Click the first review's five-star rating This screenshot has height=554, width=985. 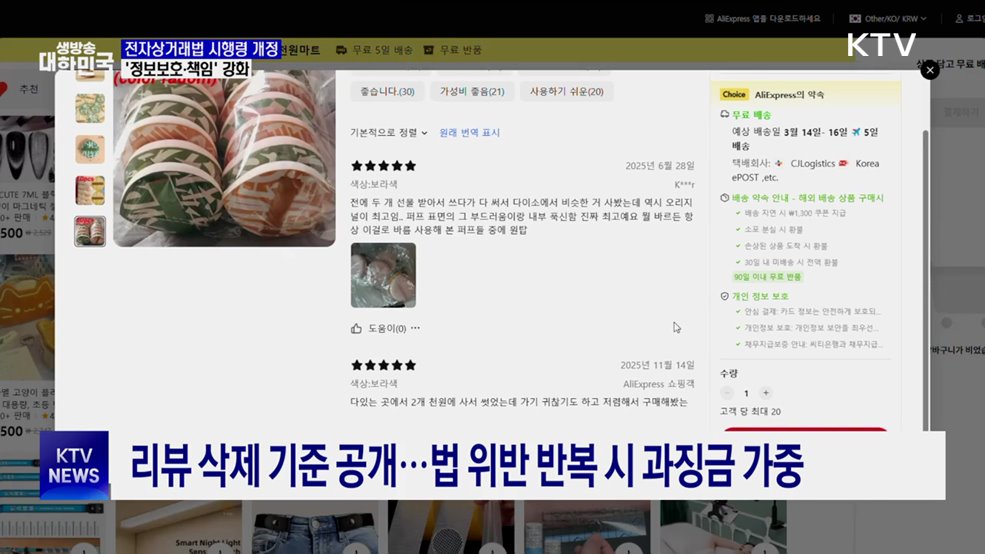pos(383,166)
